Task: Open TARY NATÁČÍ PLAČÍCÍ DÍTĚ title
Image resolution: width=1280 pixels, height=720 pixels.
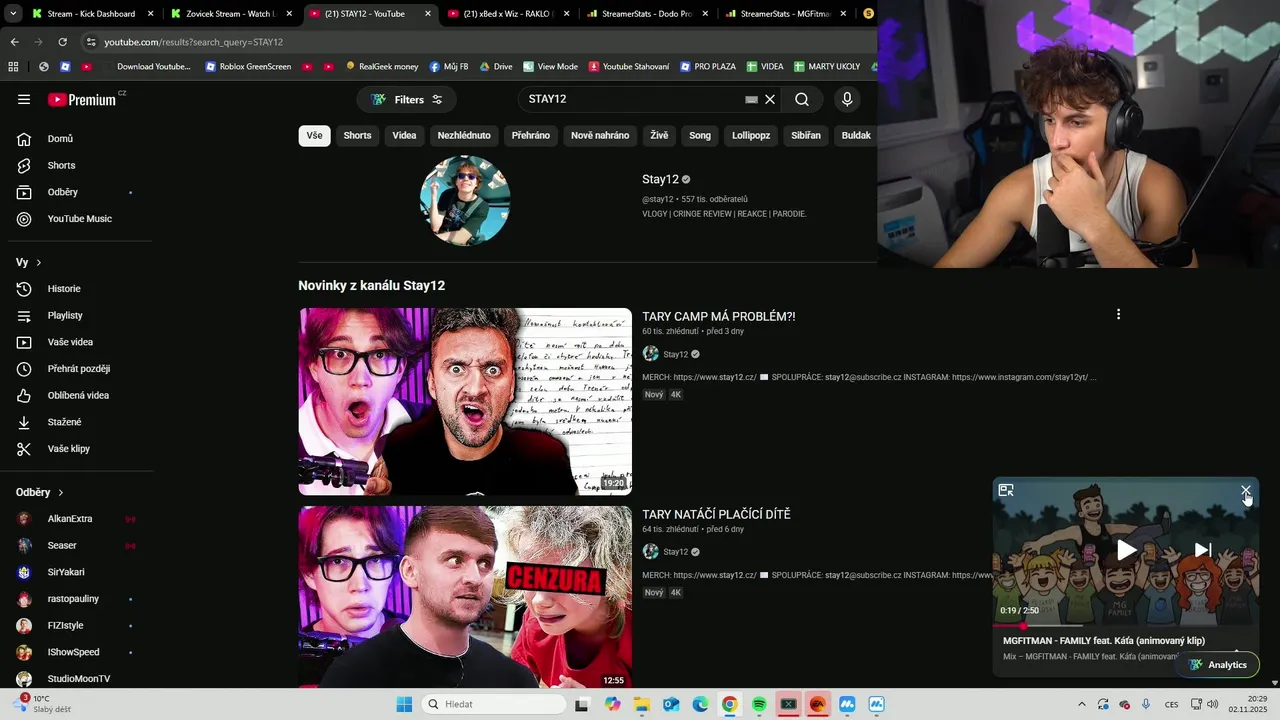Action: (716, 514)
